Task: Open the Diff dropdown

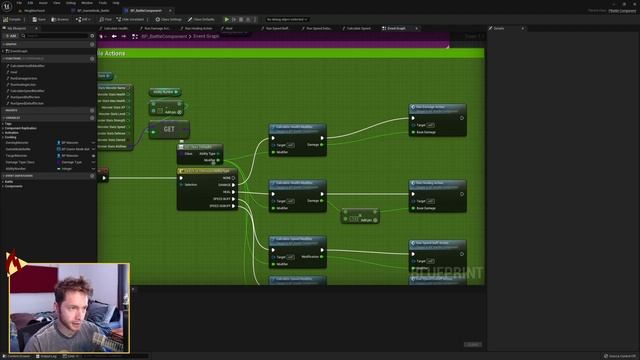Action: 83,19
